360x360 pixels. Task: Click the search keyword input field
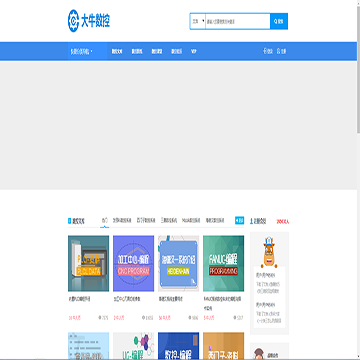[238, 21]
